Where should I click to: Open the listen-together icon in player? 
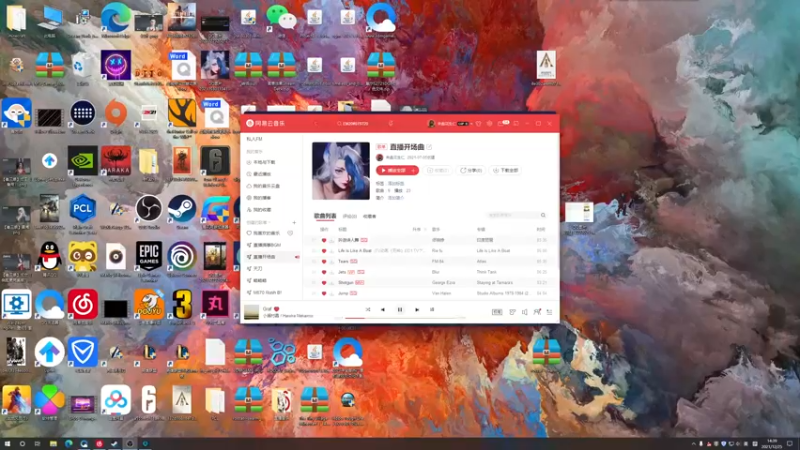[x=537, y=312]
